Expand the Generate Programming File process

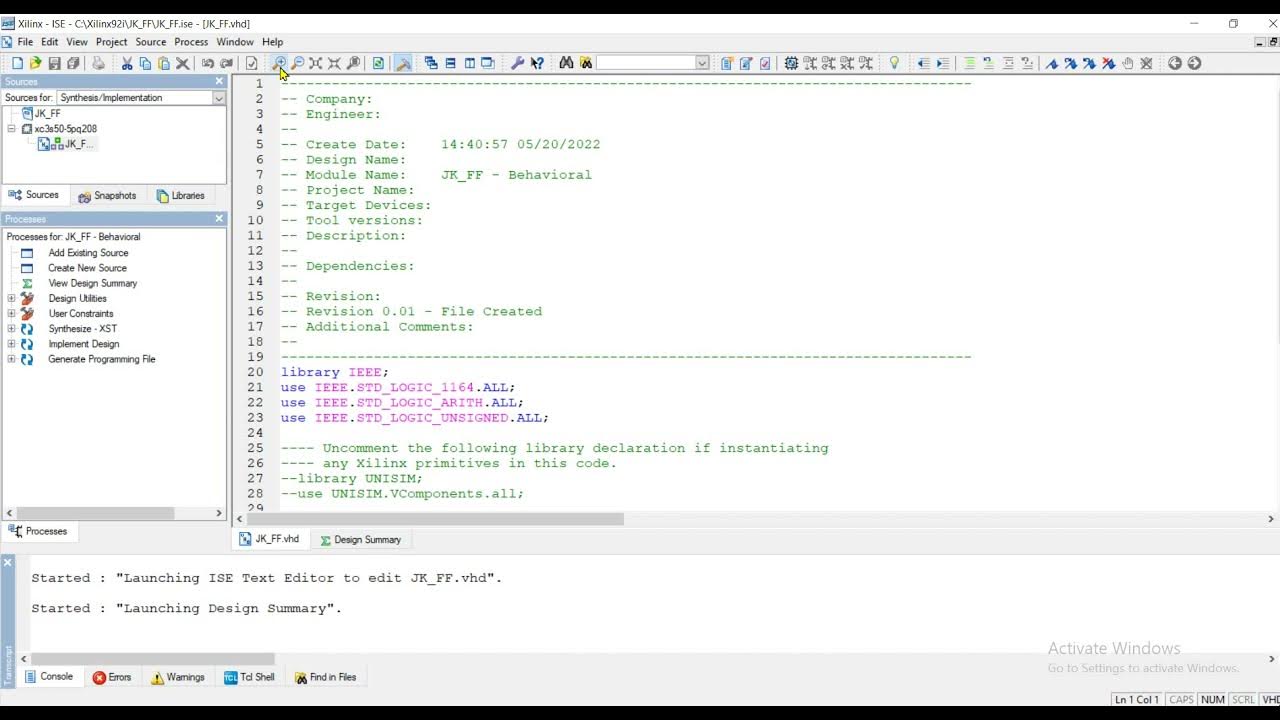(x=12, y=359)
